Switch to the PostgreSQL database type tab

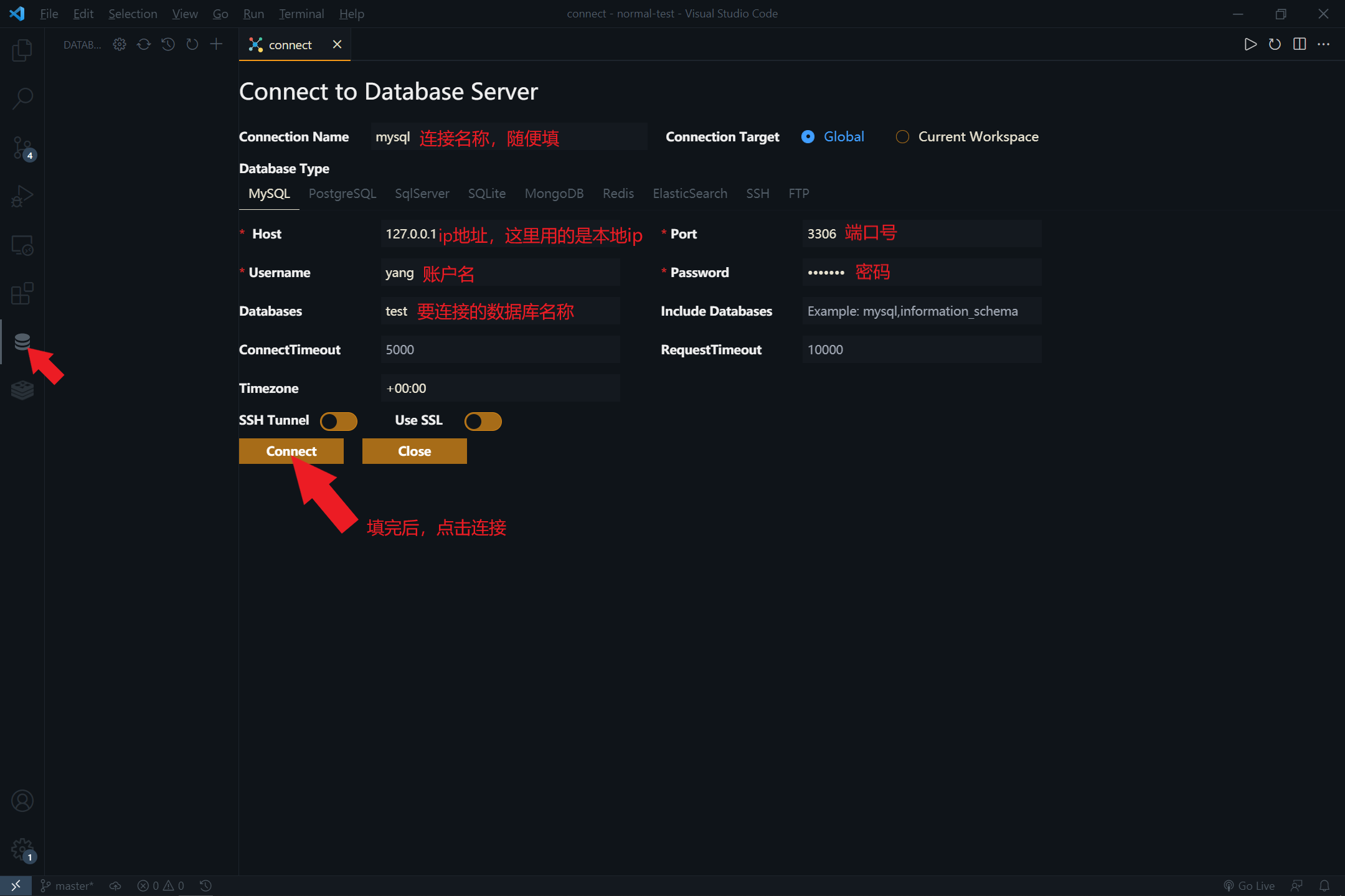point(342,193)
